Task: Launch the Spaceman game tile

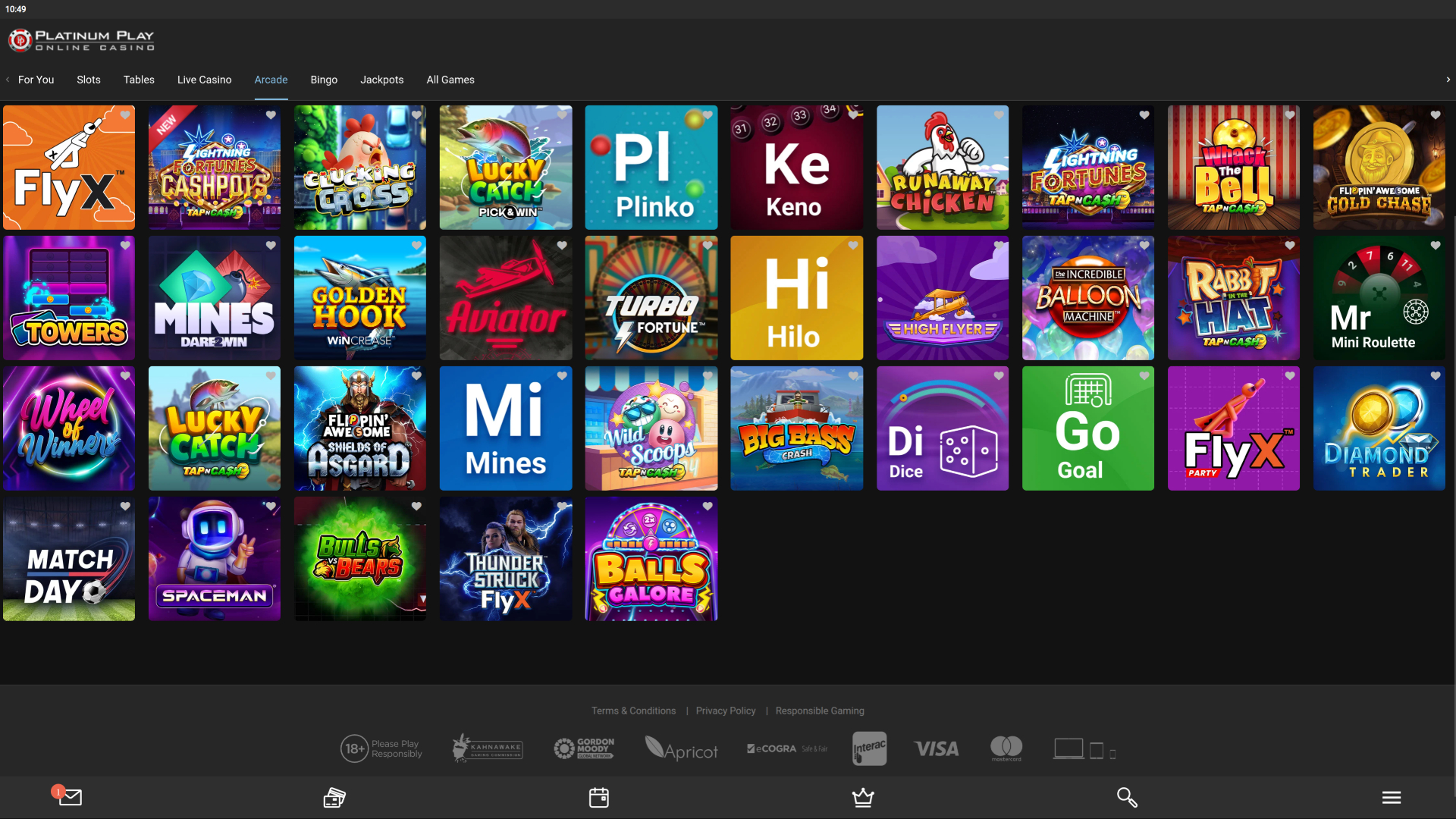Action: (x=215, y=559)
